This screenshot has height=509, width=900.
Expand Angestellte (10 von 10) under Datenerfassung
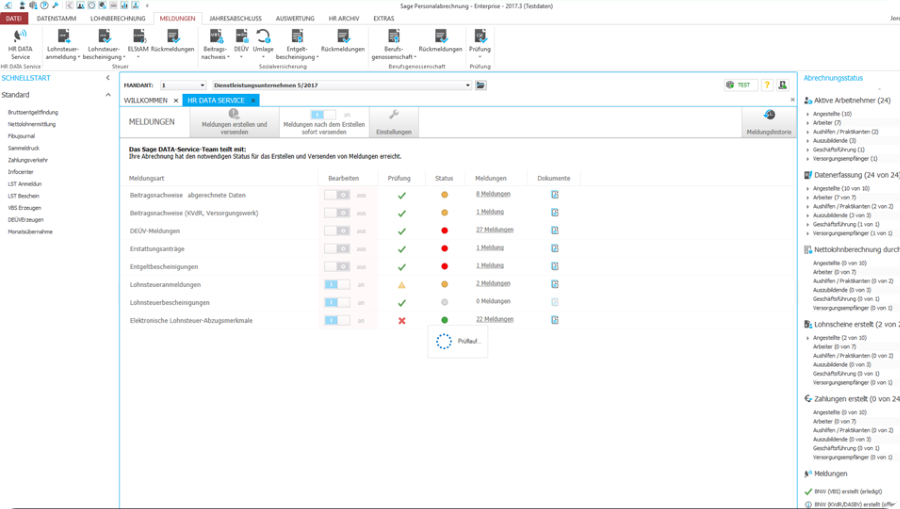pos(808,188)
